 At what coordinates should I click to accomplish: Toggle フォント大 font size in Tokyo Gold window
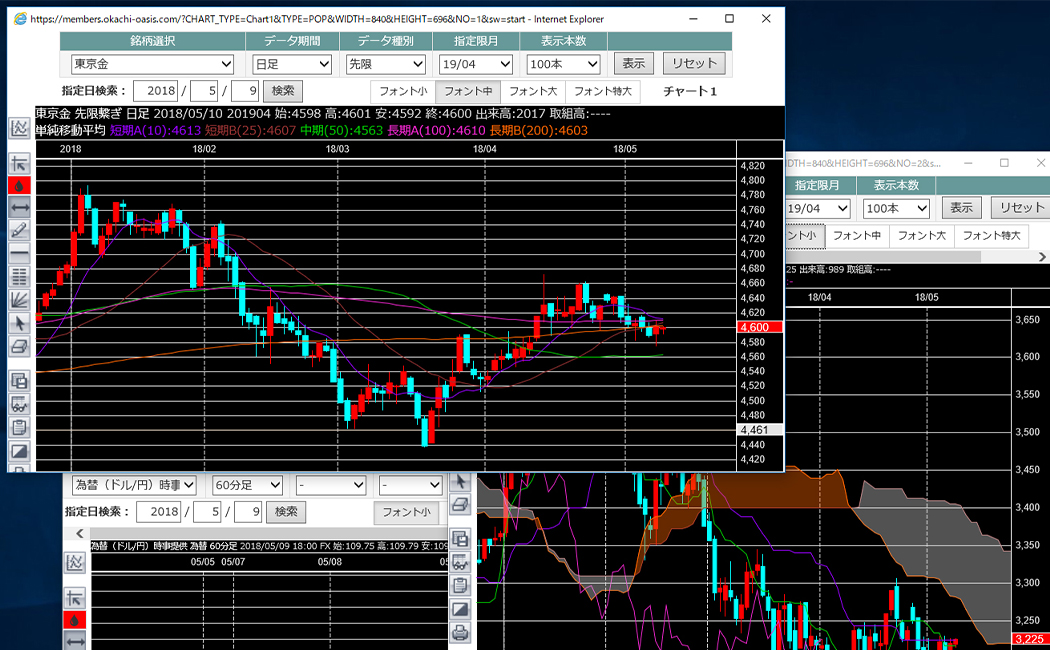[532, 91]
